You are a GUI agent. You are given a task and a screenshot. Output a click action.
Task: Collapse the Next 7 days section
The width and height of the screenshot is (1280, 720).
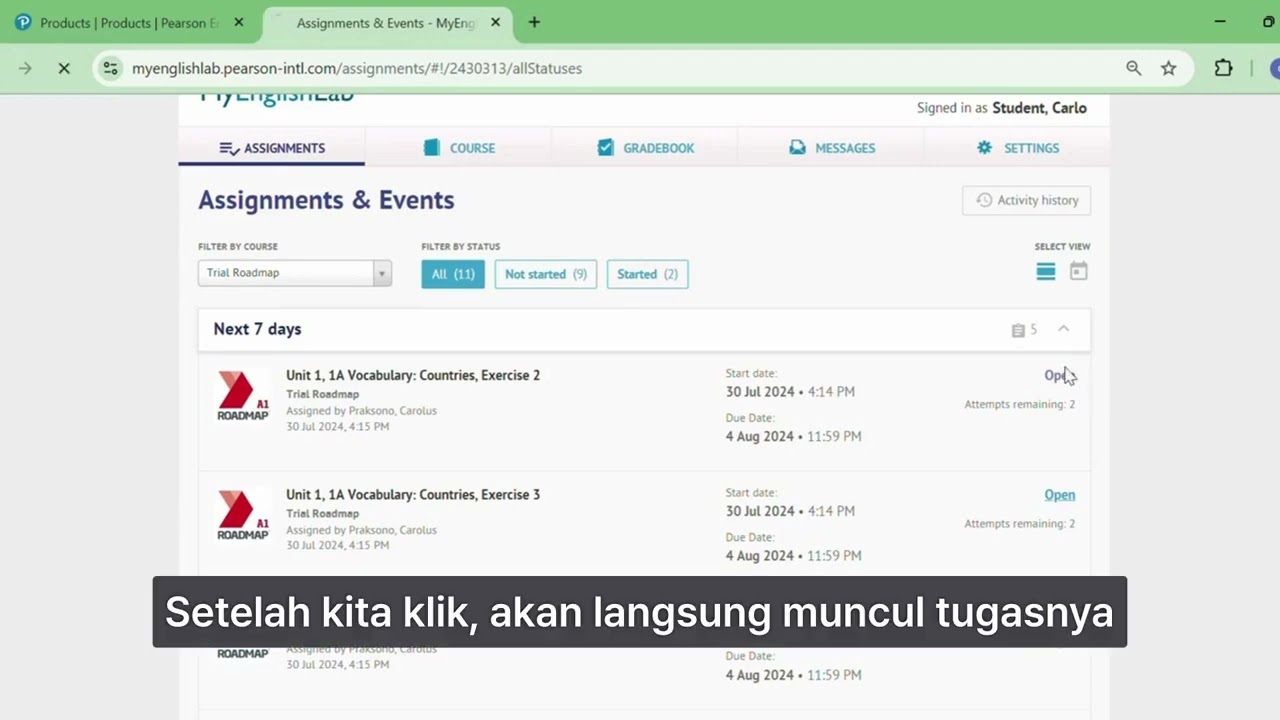point(1064,329)
